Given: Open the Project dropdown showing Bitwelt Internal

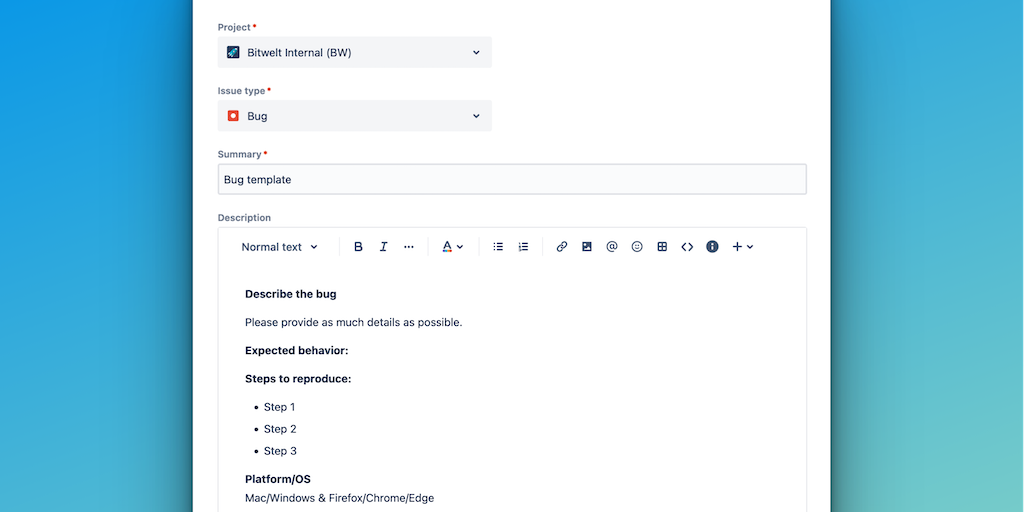Looking at the screenshot, I should pos(355,53).
